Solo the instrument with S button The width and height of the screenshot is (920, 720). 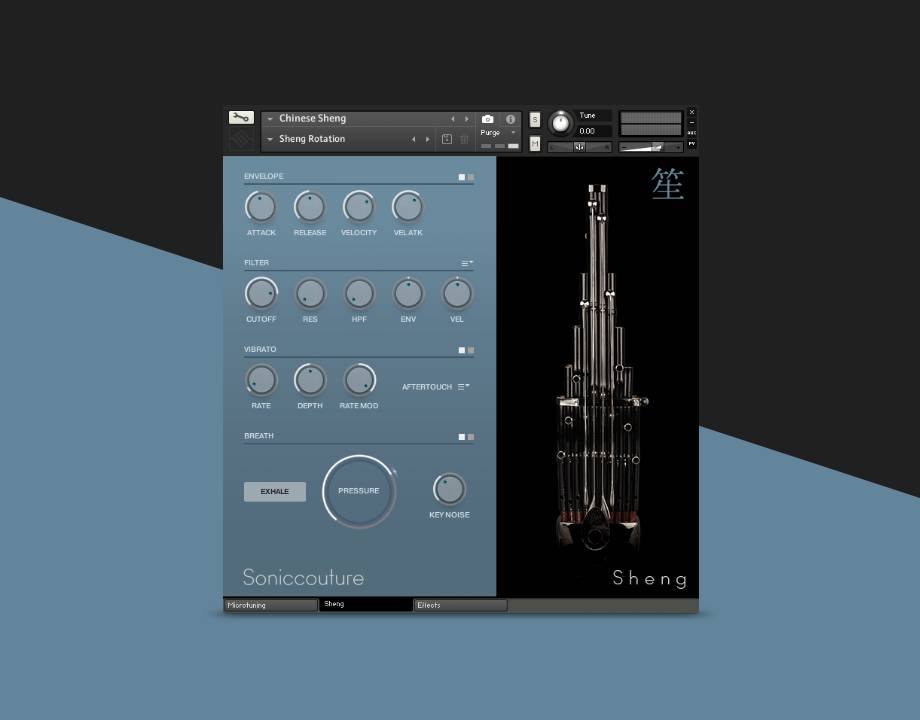click(534, 119)
